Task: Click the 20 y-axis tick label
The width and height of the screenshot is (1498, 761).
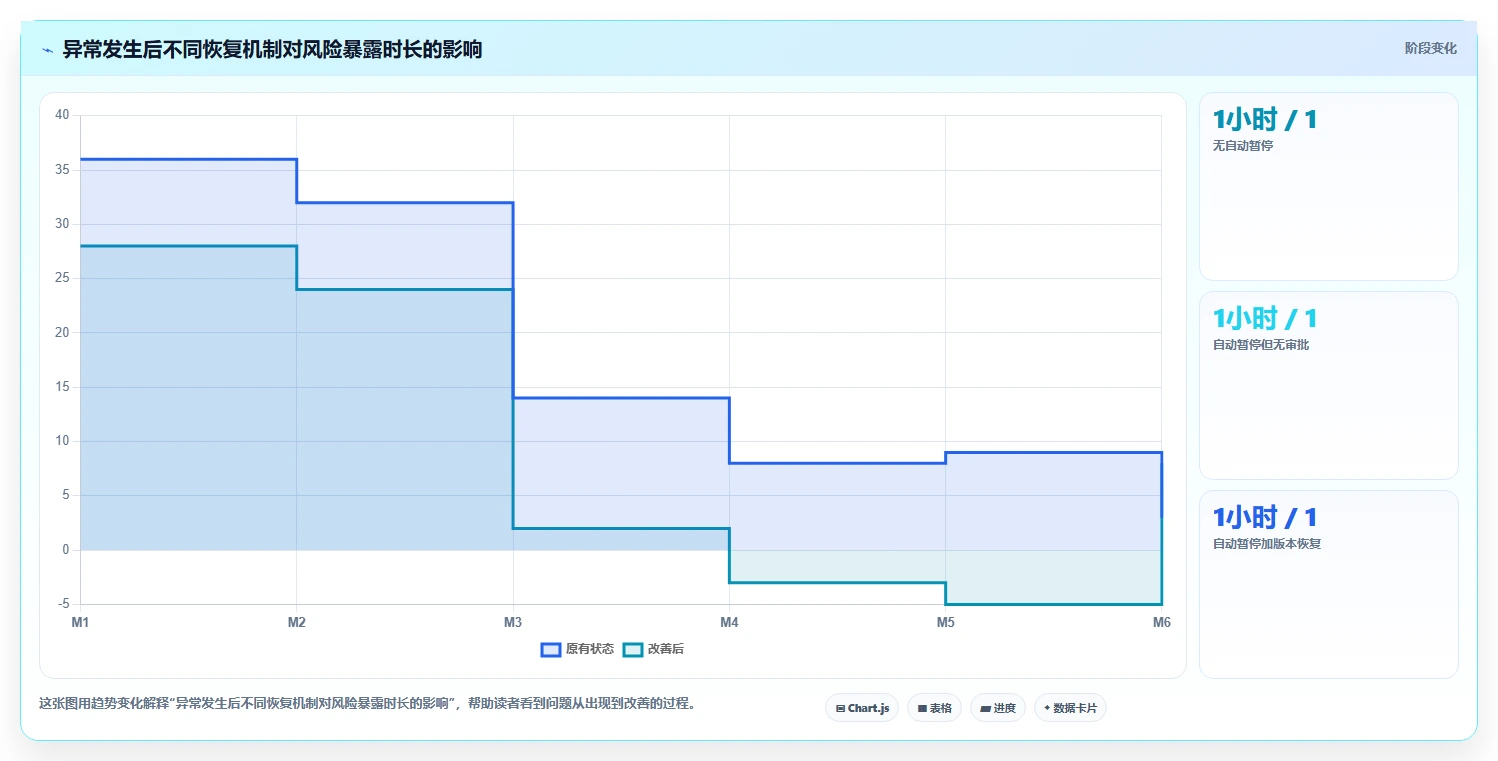Action: pyautogui.click(x=62, y=332)
